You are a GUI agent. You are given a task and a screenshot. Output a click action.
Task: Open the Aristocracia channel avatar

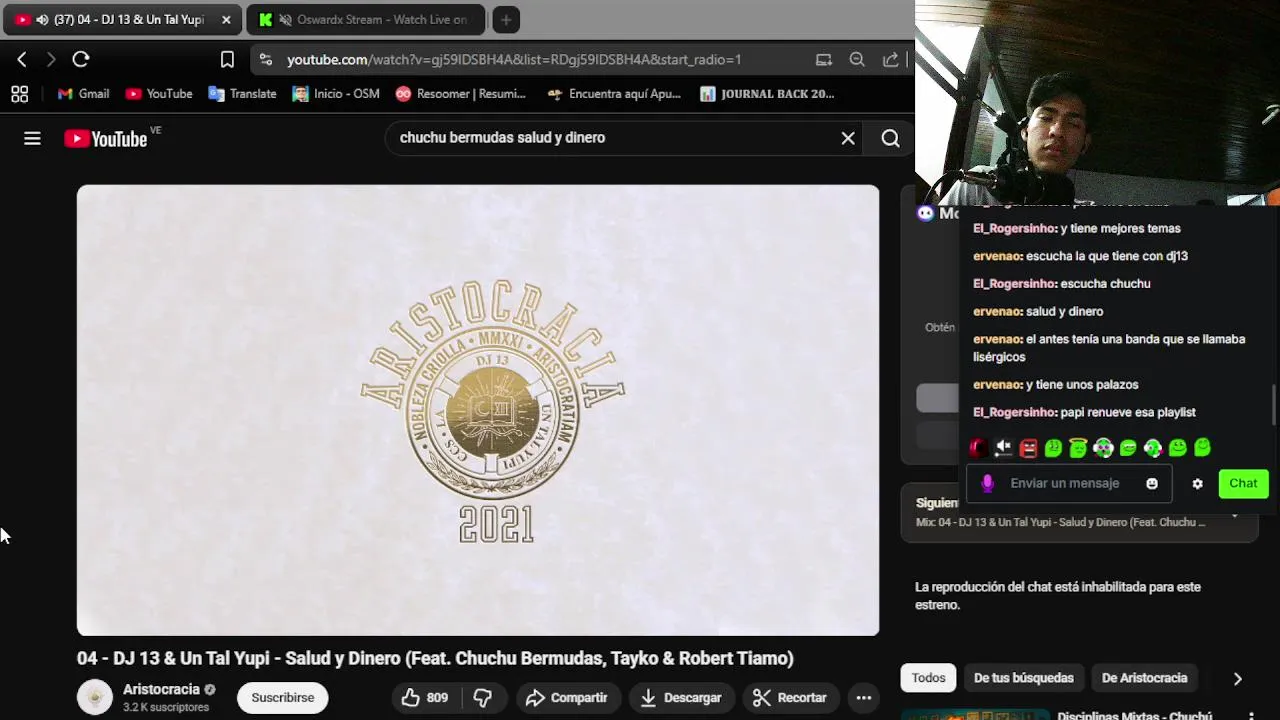pos(95,697)
